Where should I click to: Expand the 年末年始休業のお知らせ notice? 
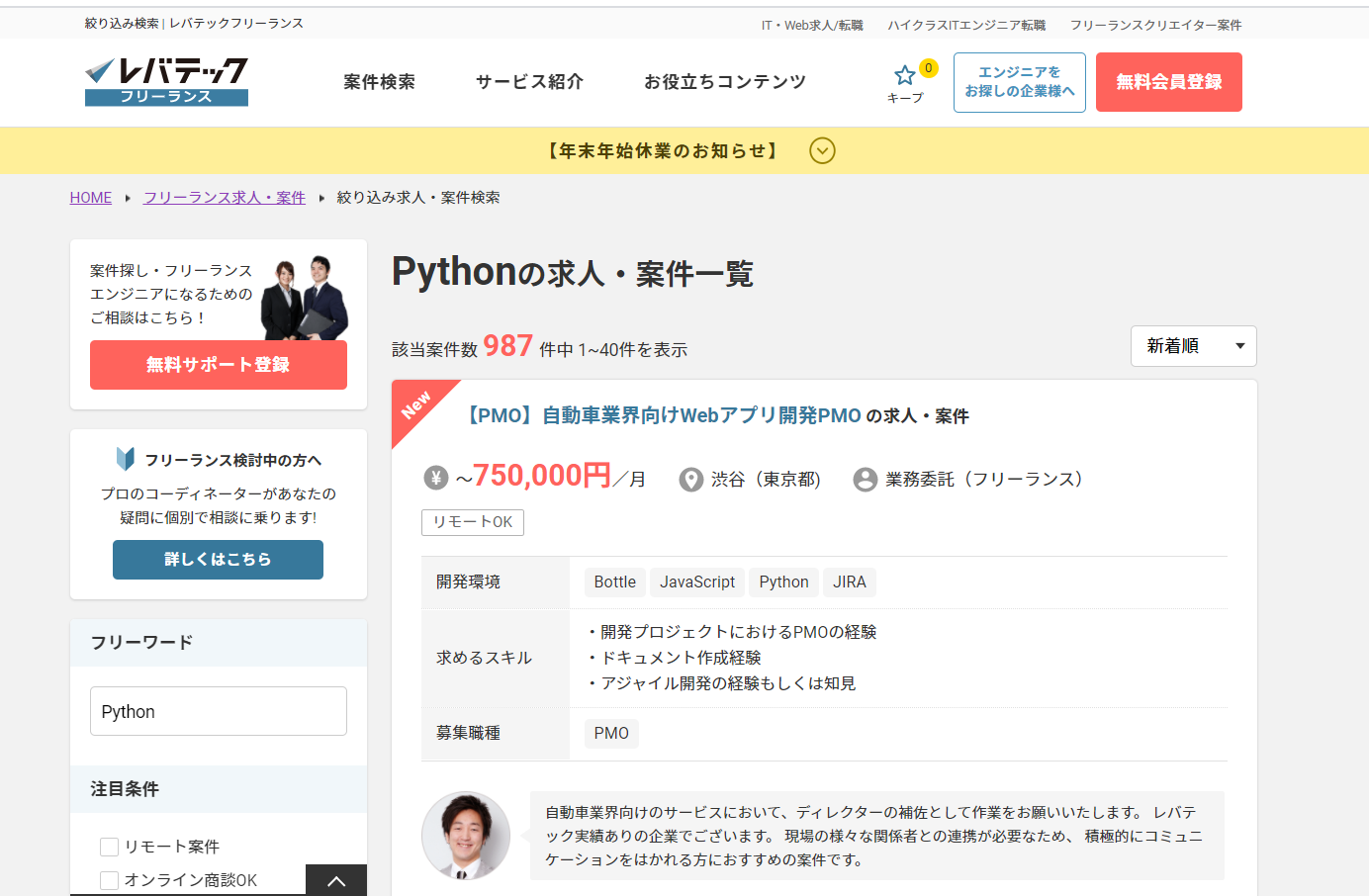(822, 150)
